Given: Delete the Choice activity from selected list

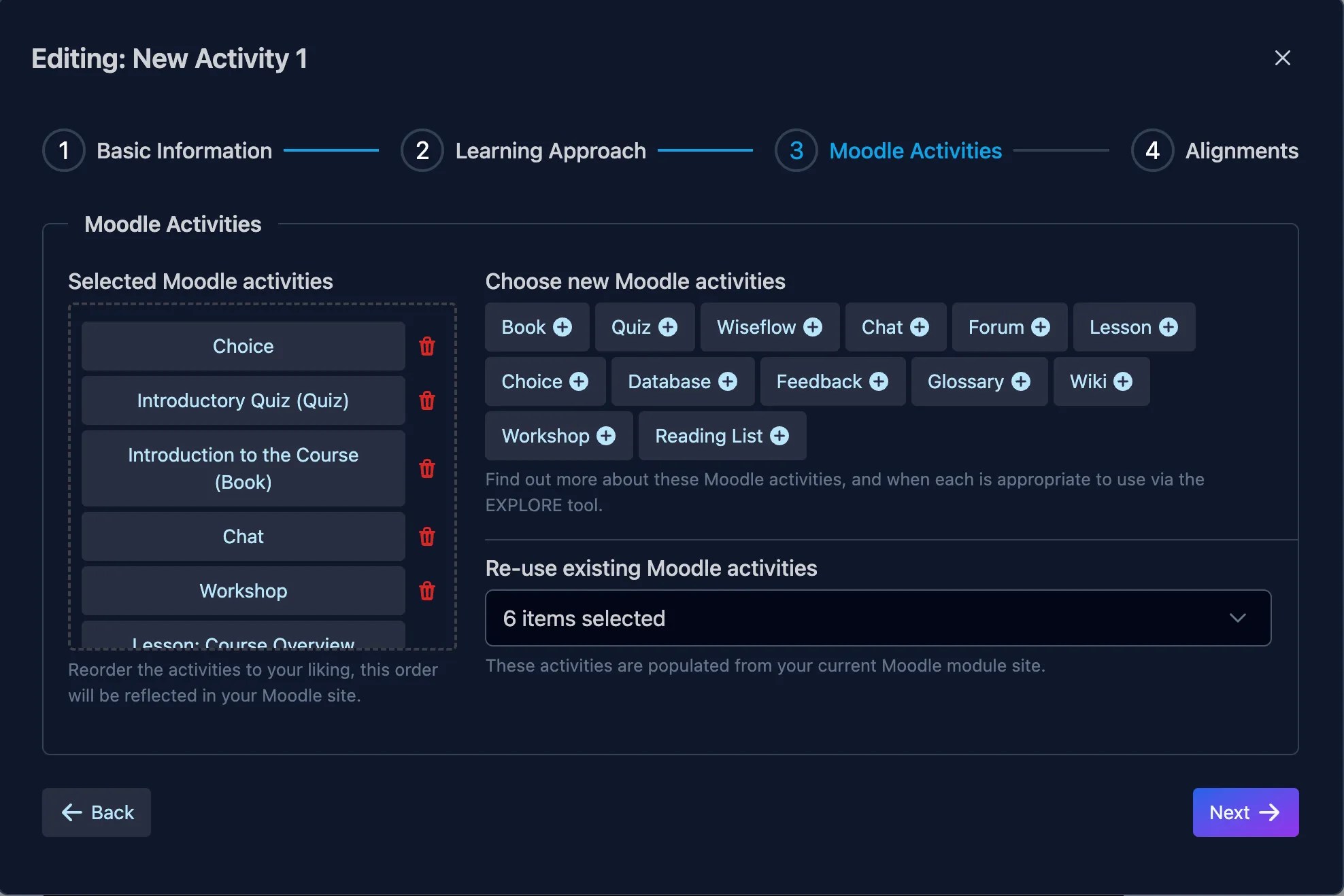Looking at the screenshot, I should 427,346.
